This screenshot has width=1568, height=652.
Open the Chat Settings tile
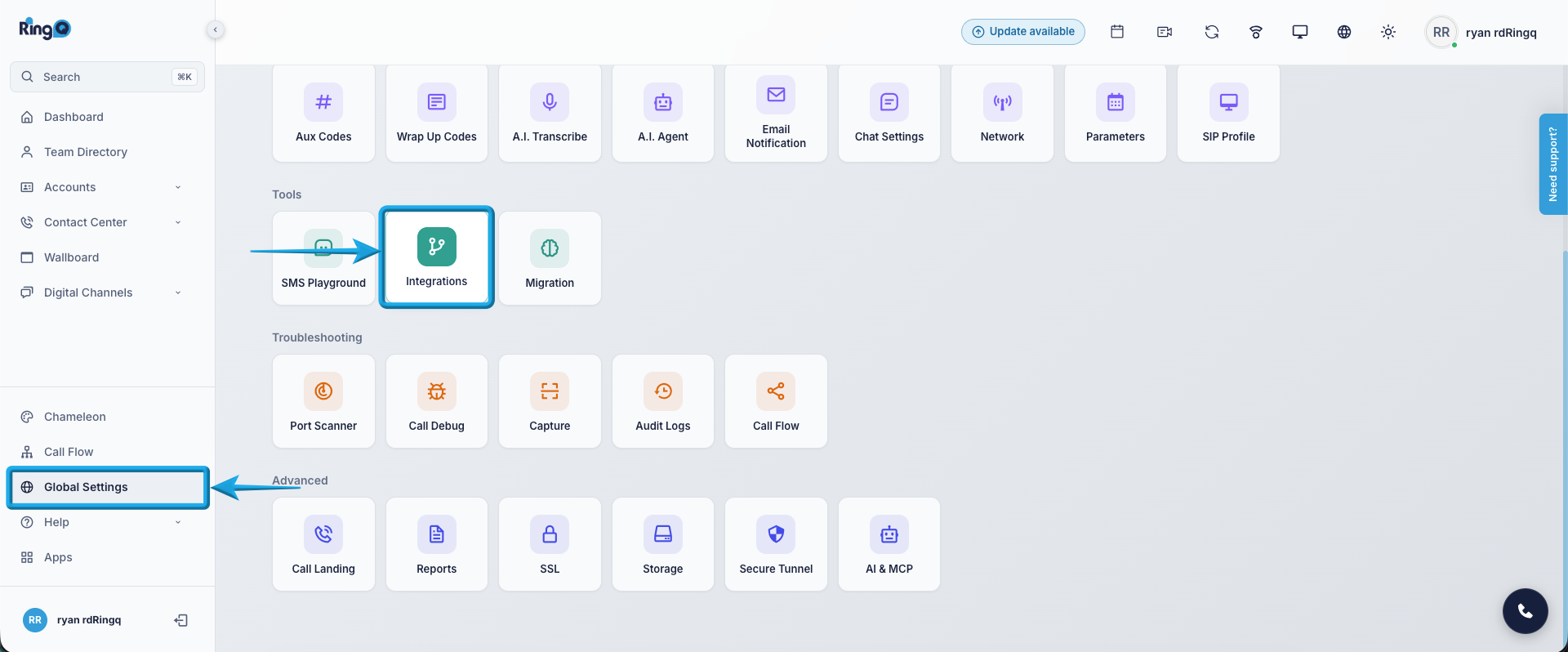[x=889, y=114]
